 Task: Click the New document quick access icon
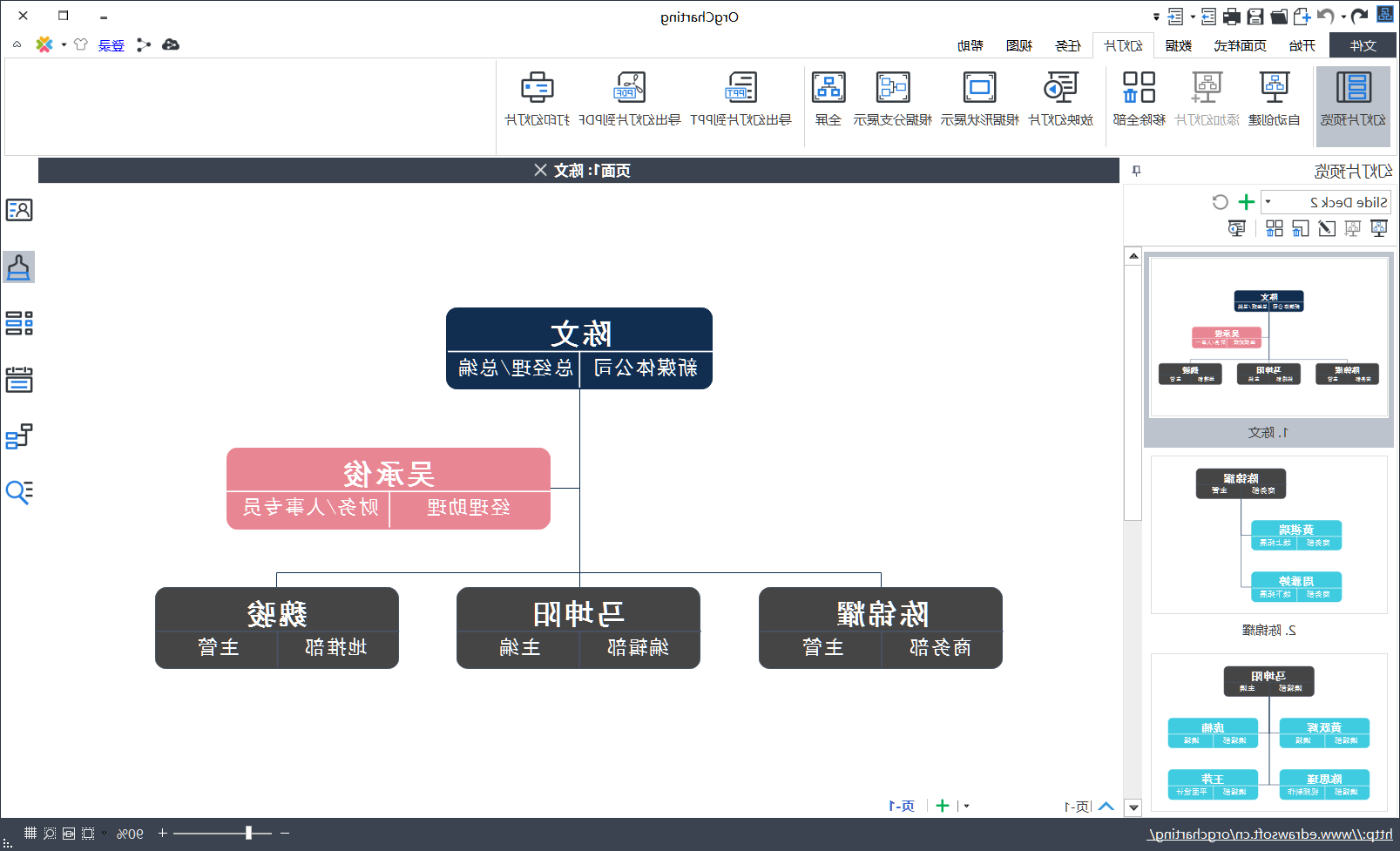point(1302,16)
